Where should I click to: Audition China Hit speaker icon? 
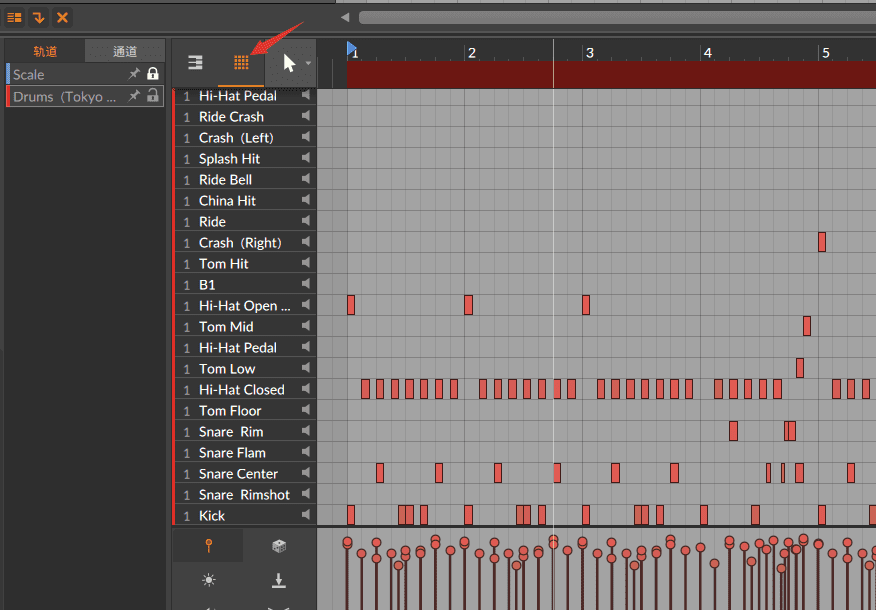[306, 200]
